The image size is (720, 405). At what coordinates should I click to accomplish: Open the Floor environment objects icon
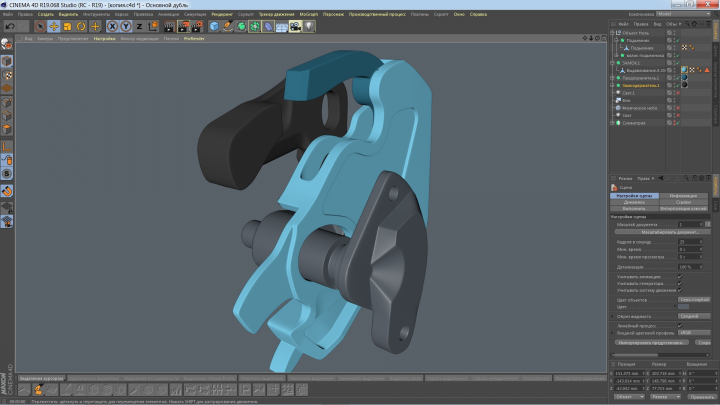pos(282,26)
